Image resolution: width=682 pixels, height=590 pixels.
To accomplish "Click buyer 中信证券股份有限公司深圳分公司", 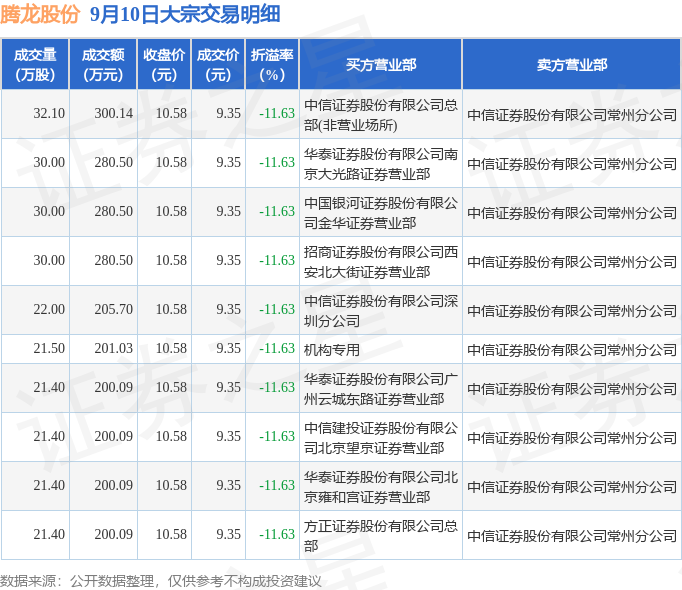I will coord(381,311).
